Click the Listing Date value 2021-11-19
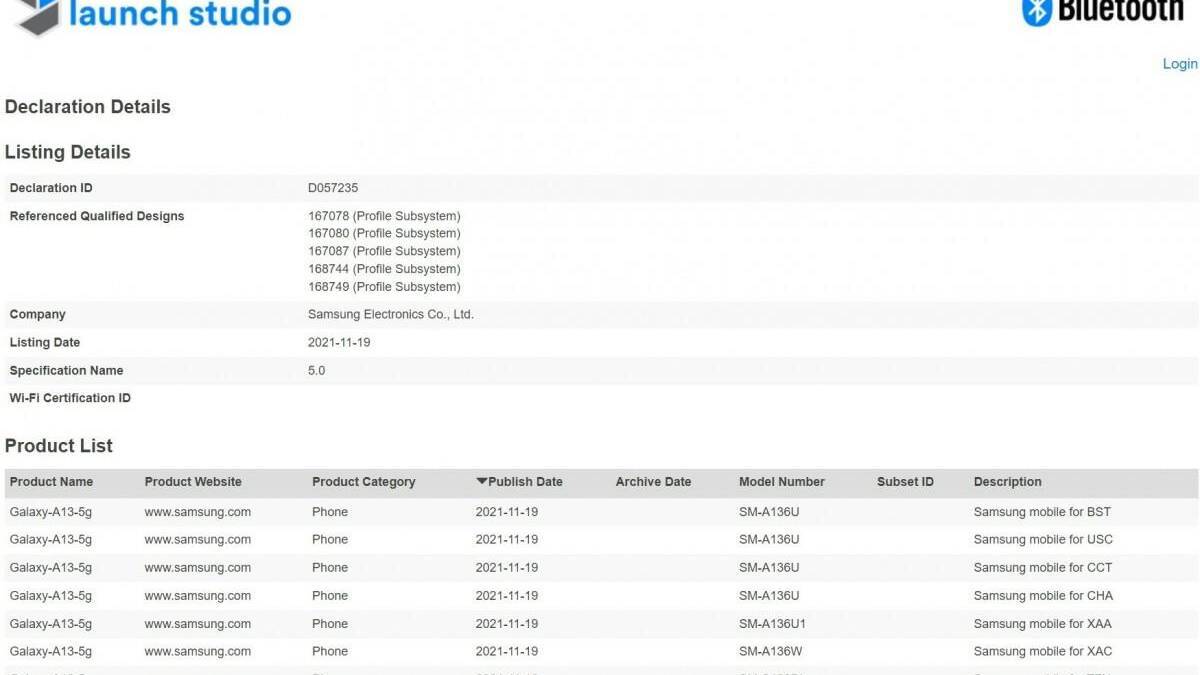Screen dimensions: 1200x675 [339, 342]
